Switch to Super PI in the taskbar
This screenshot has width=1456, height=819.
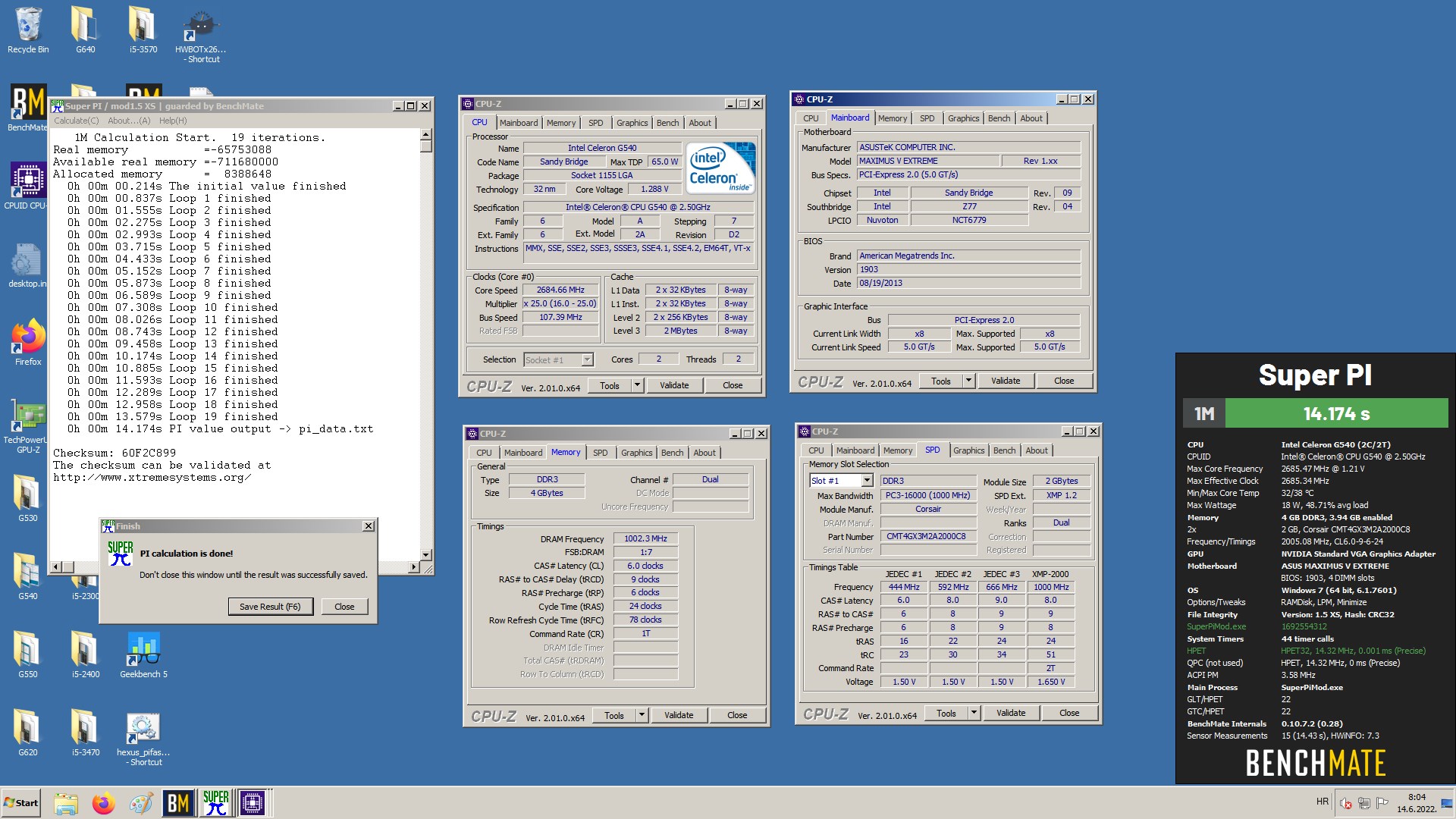click(x=215, y=803)
